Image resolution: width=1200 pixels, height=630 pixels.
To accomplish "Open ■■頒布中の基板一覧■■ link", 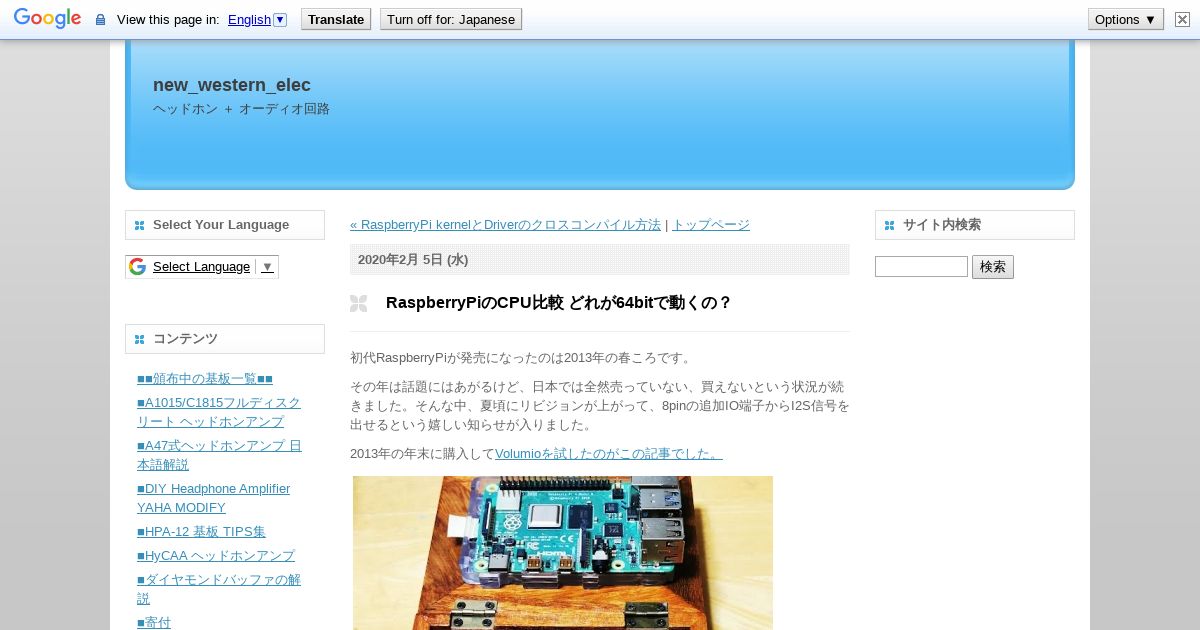I will [205, 379].
